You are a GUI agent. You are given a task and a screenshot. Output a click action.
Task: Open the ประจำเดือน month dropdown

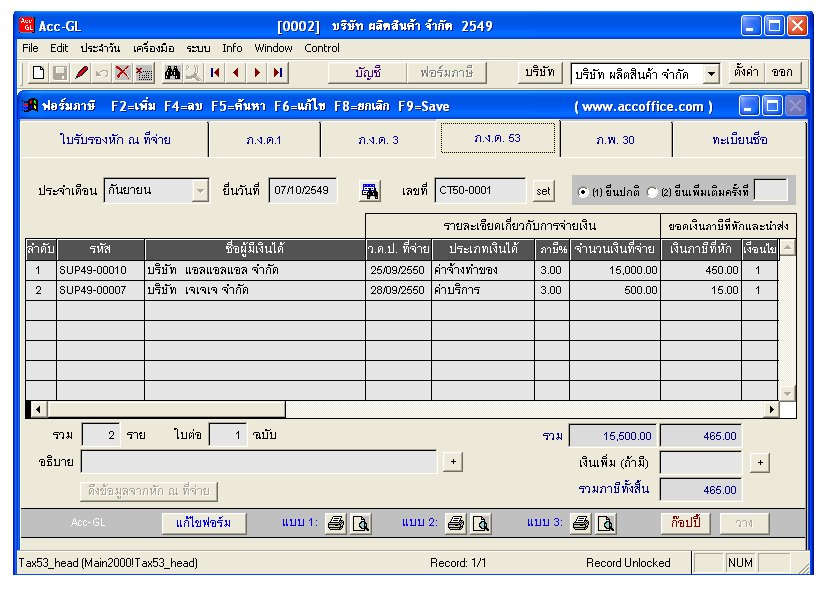200,191
